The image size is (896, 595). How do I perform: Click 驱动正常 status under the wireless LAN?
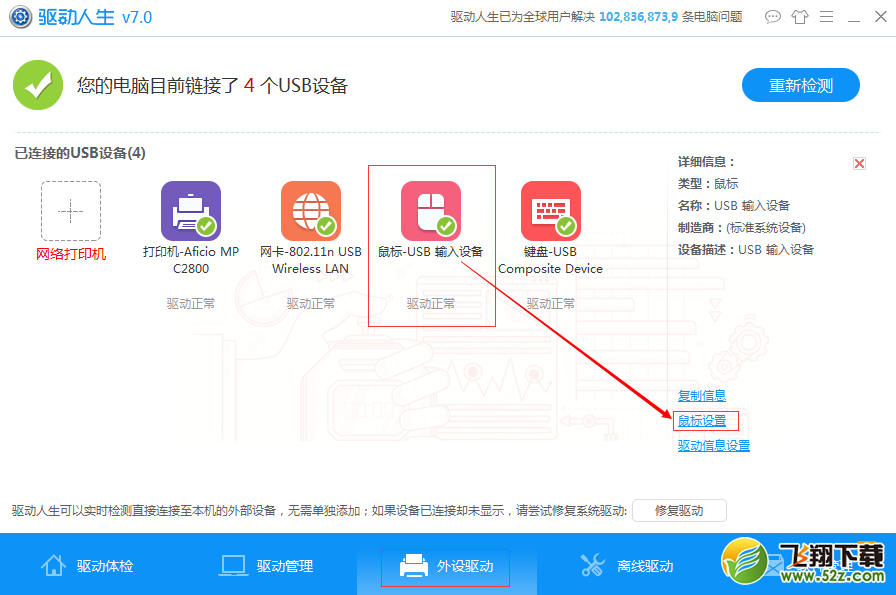(311, 304)
